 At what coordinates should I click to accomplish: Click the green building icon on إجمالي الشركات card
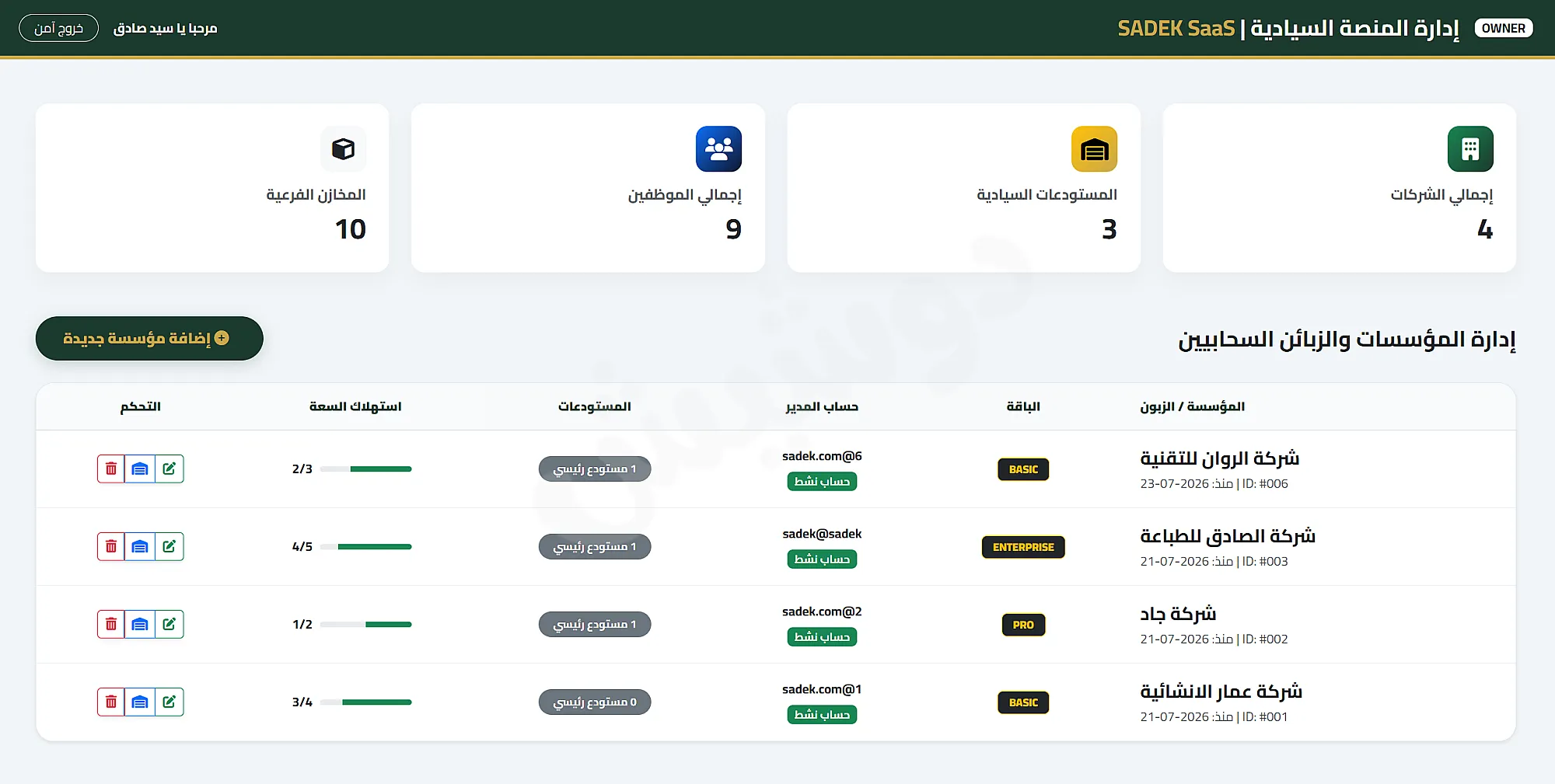click(1470, 148)
